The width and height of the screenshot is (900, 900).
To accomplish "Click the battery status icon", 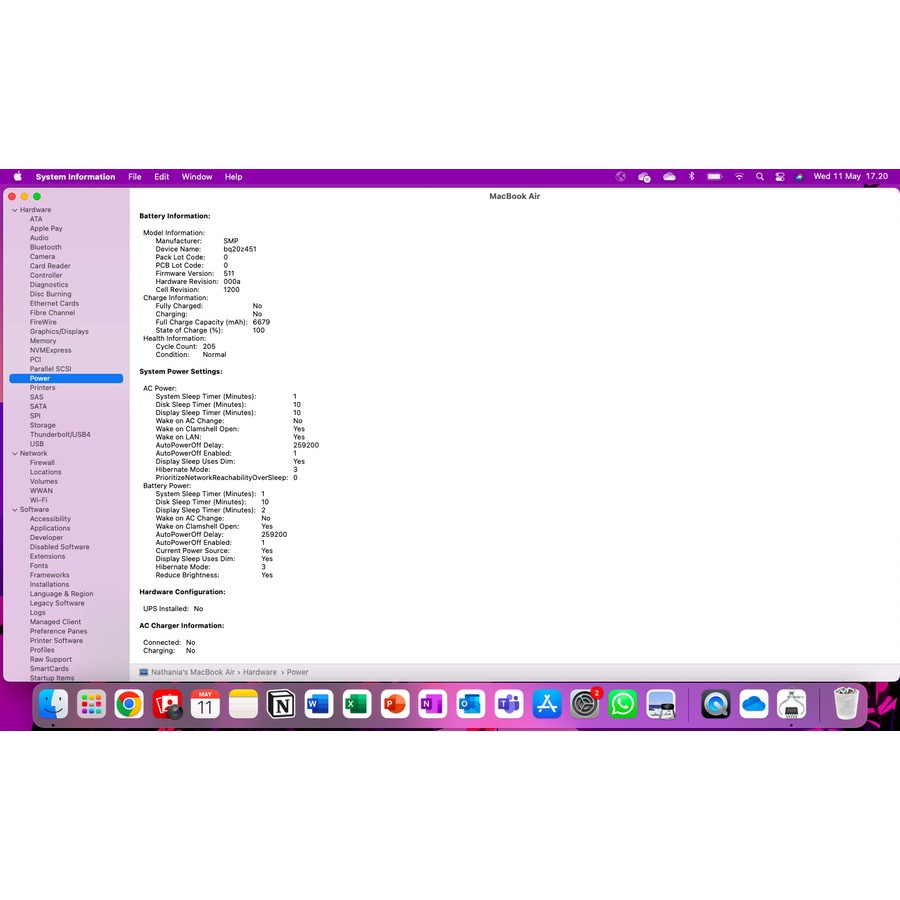I will [x=714, y=177].
